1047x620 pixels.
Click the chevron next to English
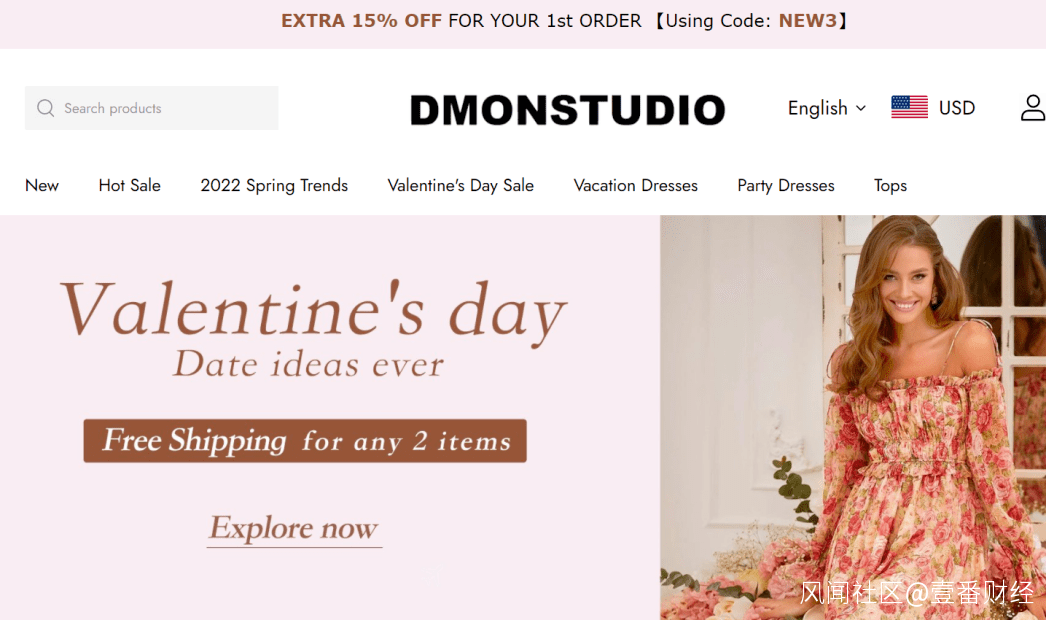[x=861, y=108]
